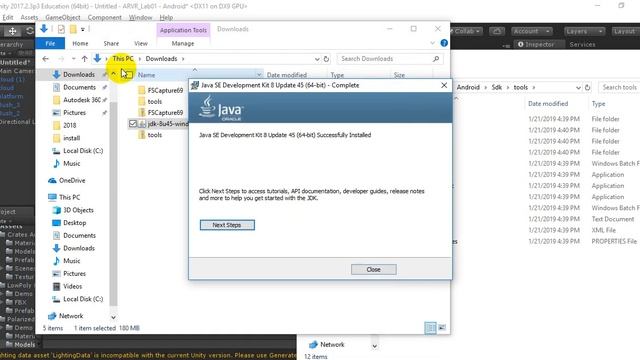Open Unity Window menu
The width and height of the screenshot is (640, 360).
click(x=140, y=18)
